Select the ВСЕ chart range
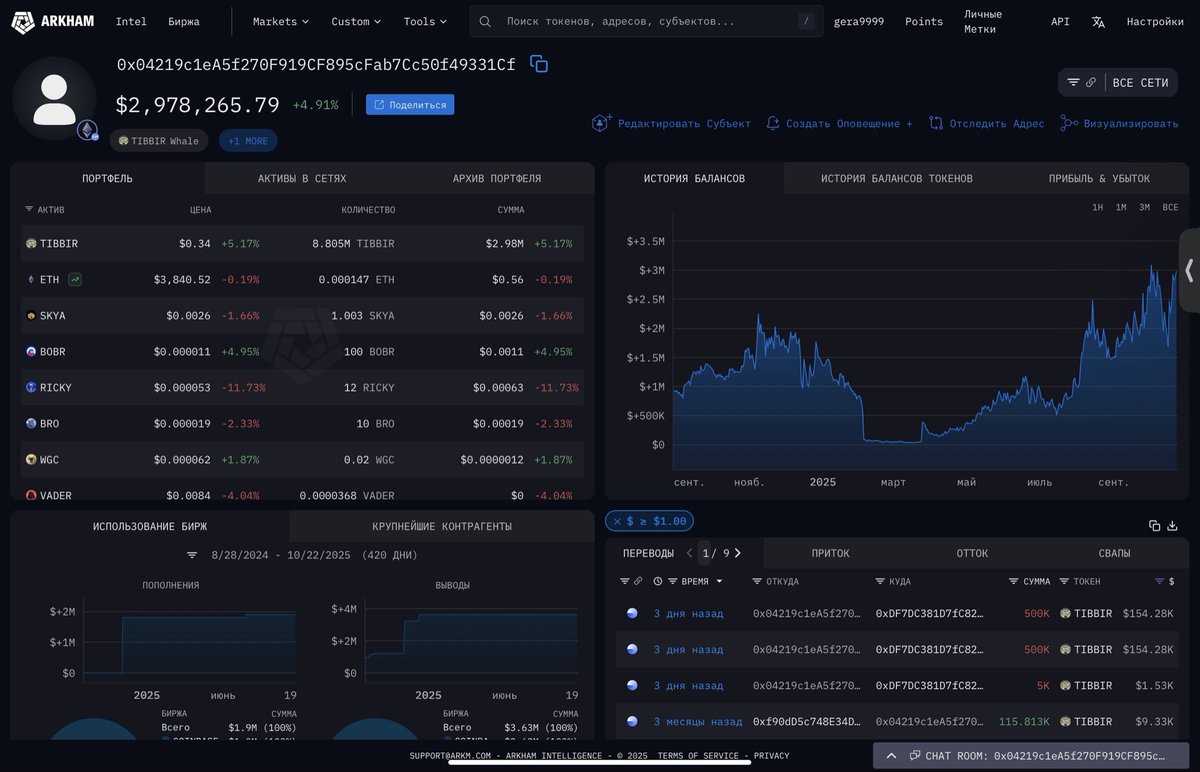 (1170, 207)
